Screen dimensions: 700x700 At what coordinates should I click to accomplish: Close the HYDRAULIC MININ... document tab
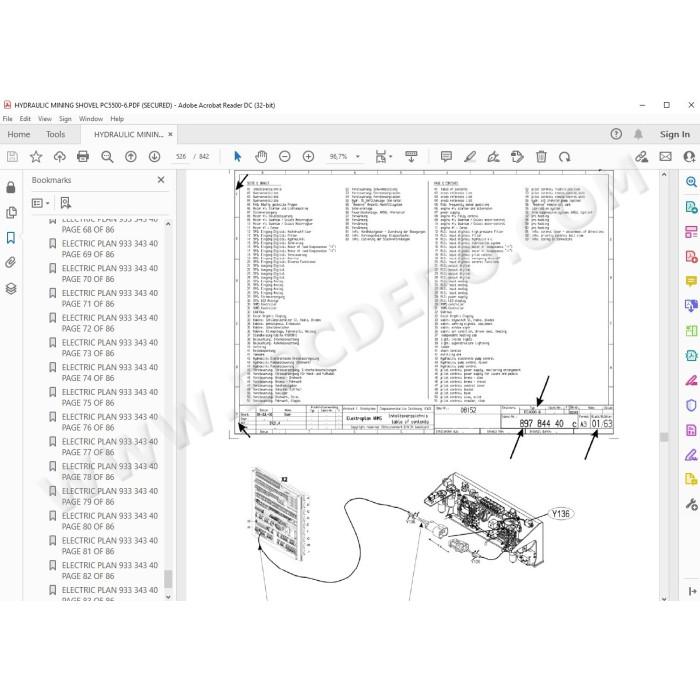pyautogui.click(x=171, y=134)
